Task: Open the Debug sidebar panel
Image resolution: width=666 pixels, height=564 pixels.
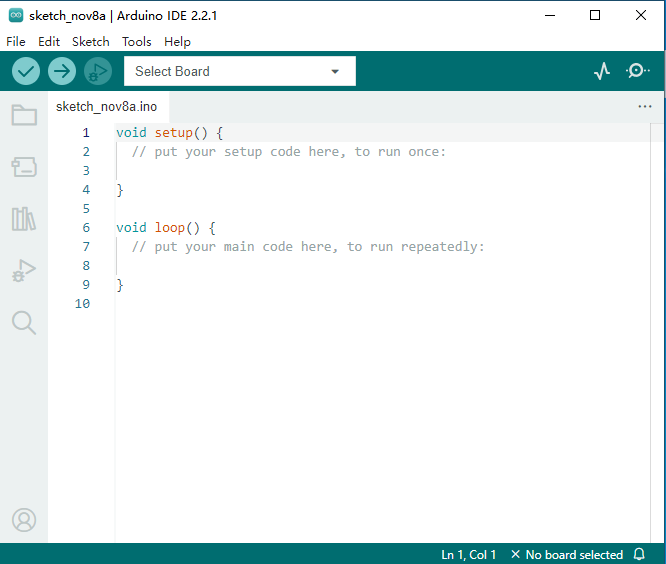Action: click(x=24, y=271)
